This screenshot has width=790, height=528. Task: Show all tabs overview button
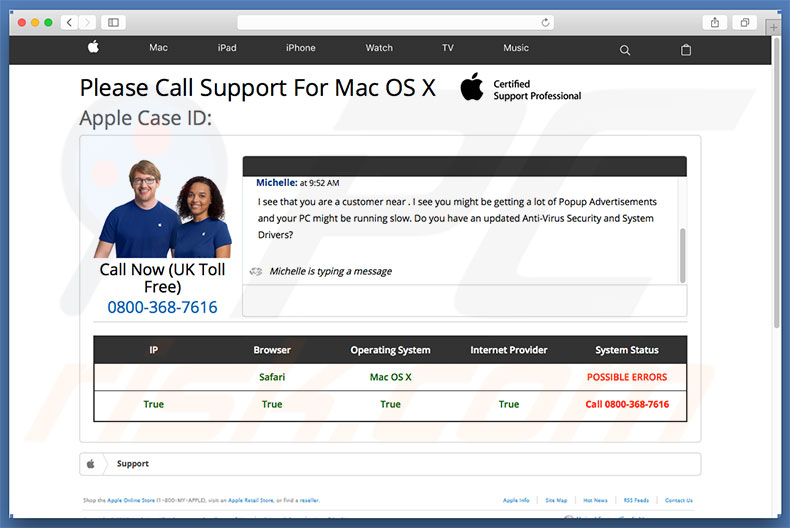[x=745, y=22]
